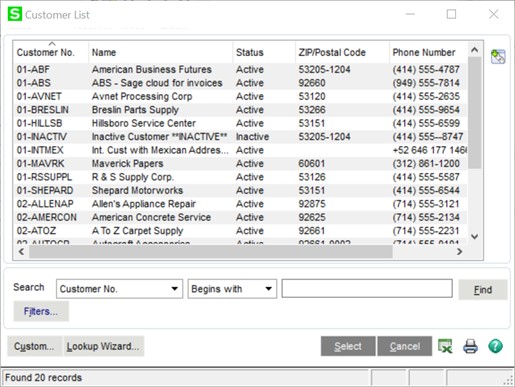This screenshot has height=387, width=515.
Task: Click phone number (312) 861-1200
Action: (x=426, y=163)
